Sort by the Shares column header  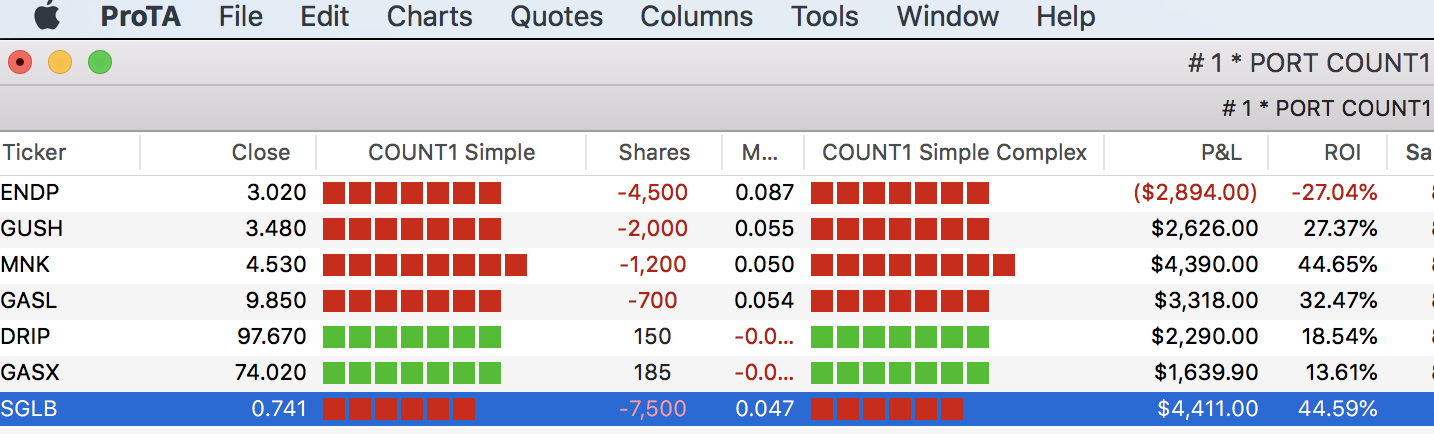(x=654, y=153)
